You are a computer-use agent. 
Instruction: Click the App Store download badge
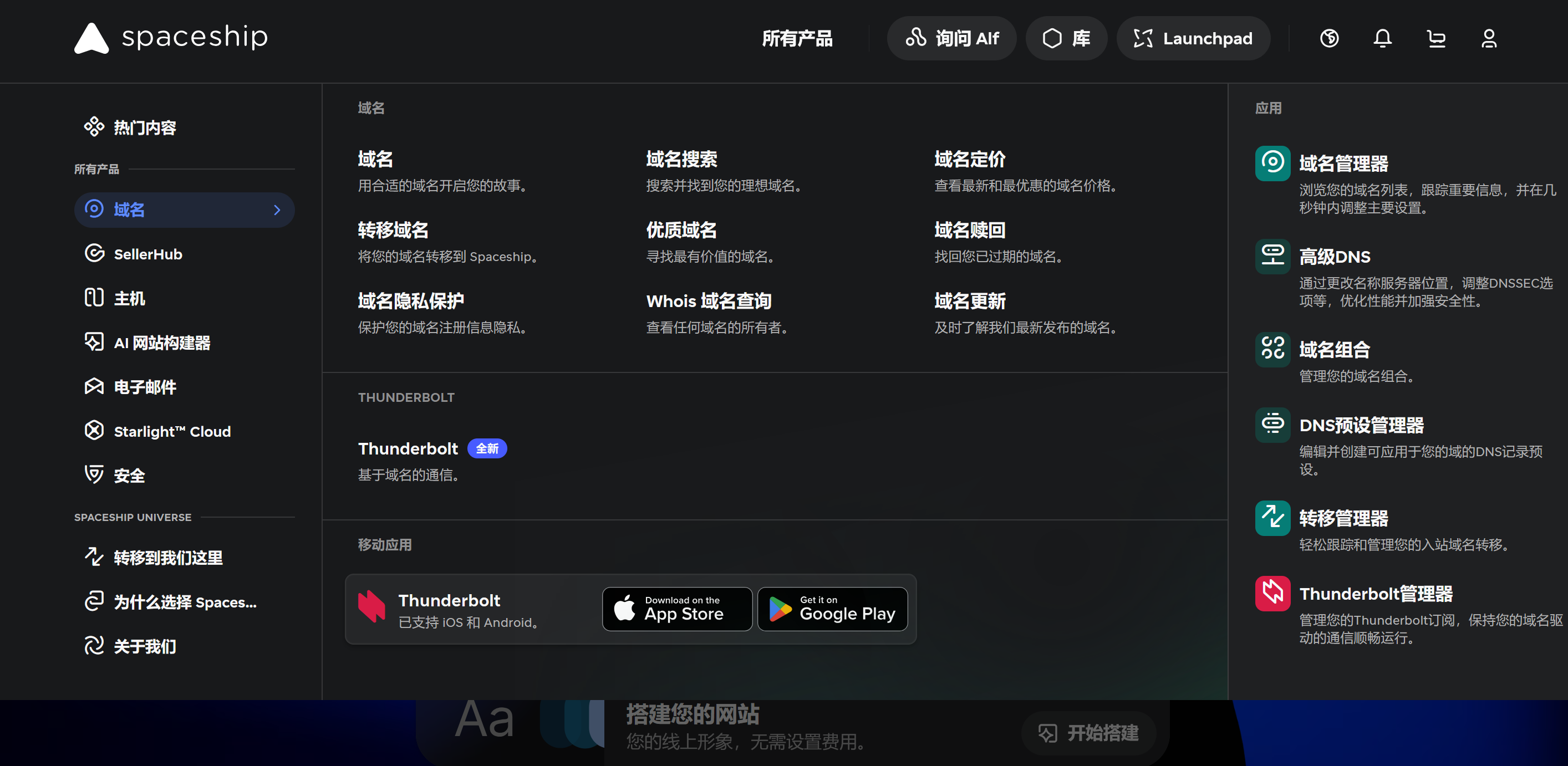[677, 609]
